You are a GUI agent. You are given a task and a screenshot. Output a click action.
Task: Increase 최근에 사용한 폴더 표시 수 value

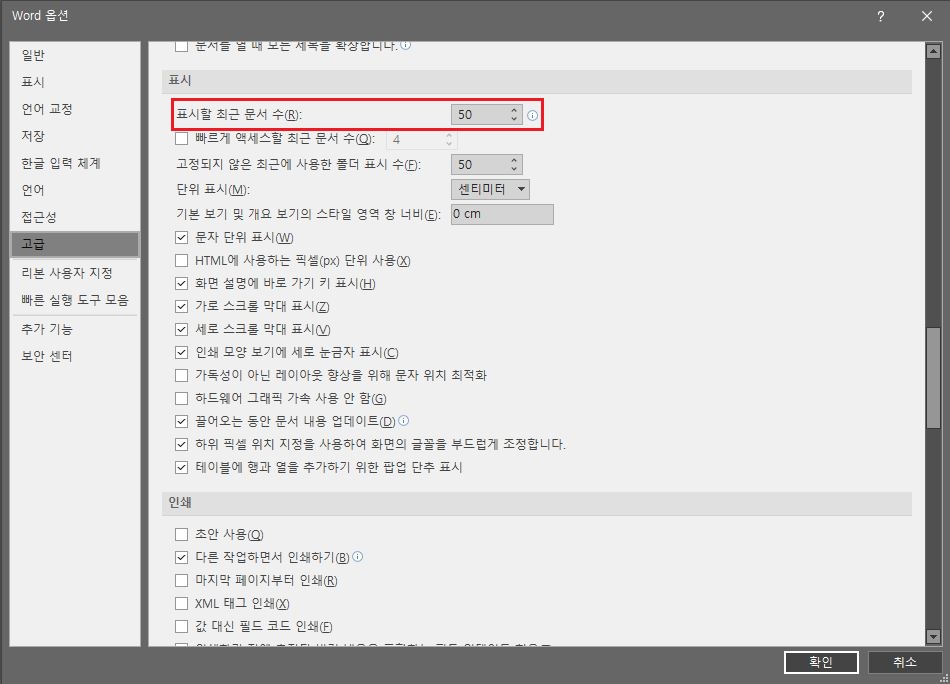coord(514,161)
